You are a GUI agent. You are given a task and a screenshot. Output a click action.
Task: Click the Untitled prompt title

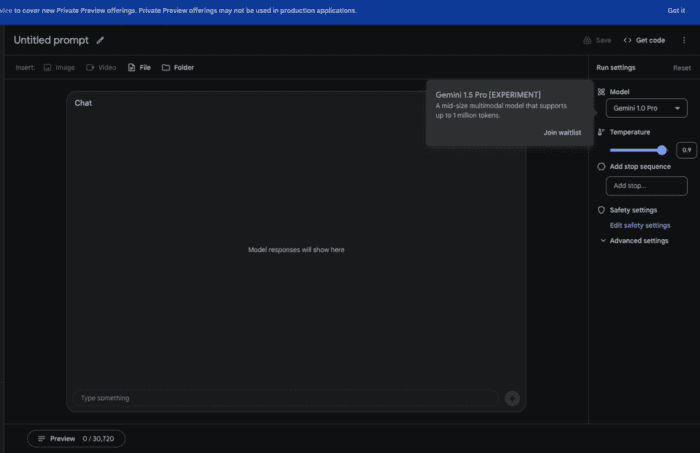point(51,40)
